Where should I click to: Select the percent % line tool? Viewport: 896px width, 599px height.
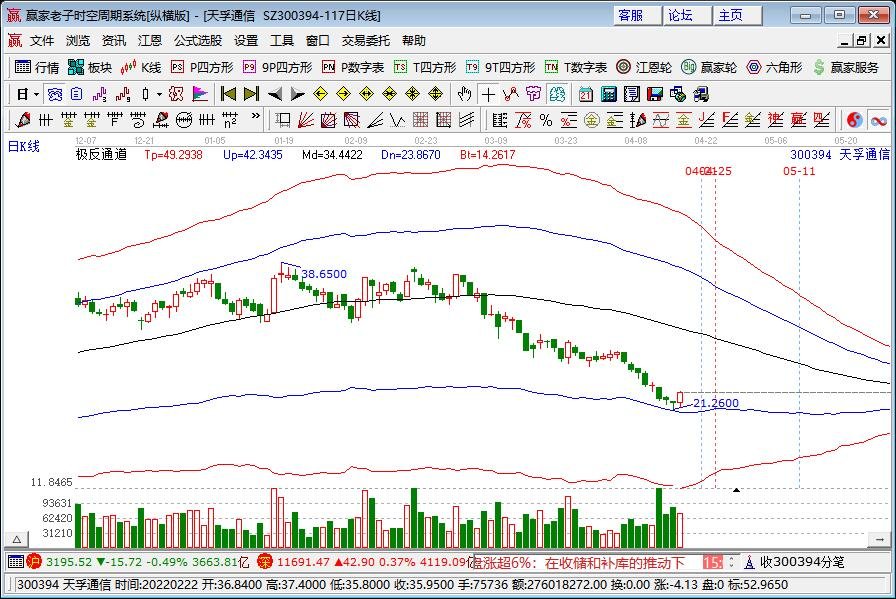coord(546,120)
